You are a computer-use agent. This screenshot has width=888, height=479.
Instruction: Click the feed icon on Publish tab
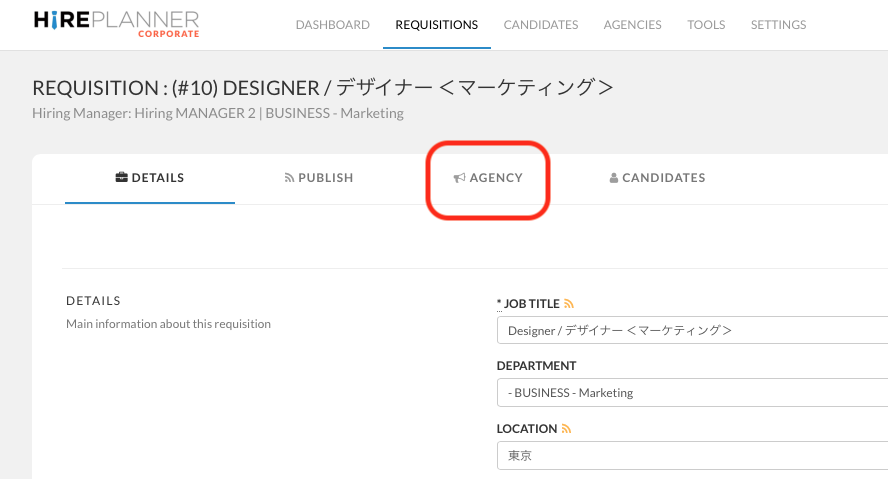289,178
